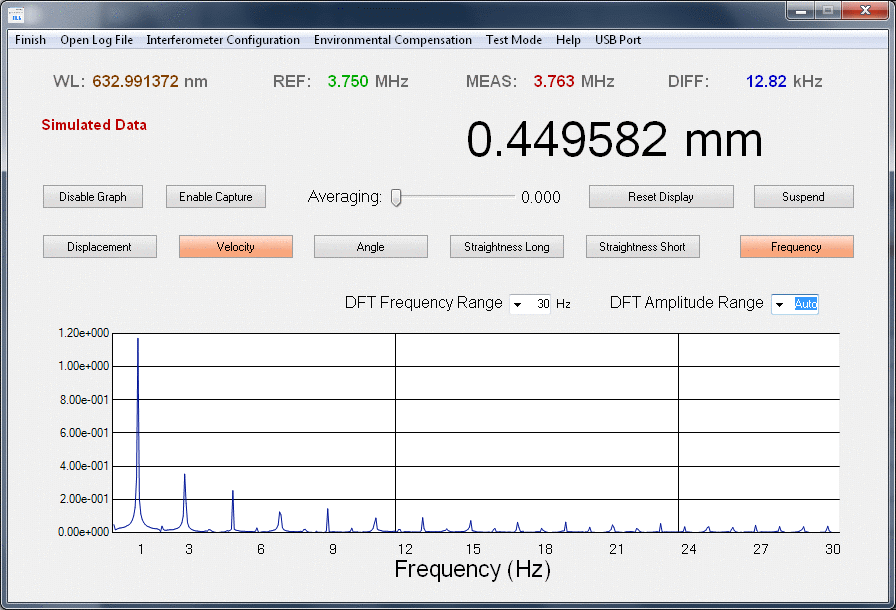The height and width of the screenshot is (610, 896).
Task: Suspend the measurement
Action: coord(803,196)
